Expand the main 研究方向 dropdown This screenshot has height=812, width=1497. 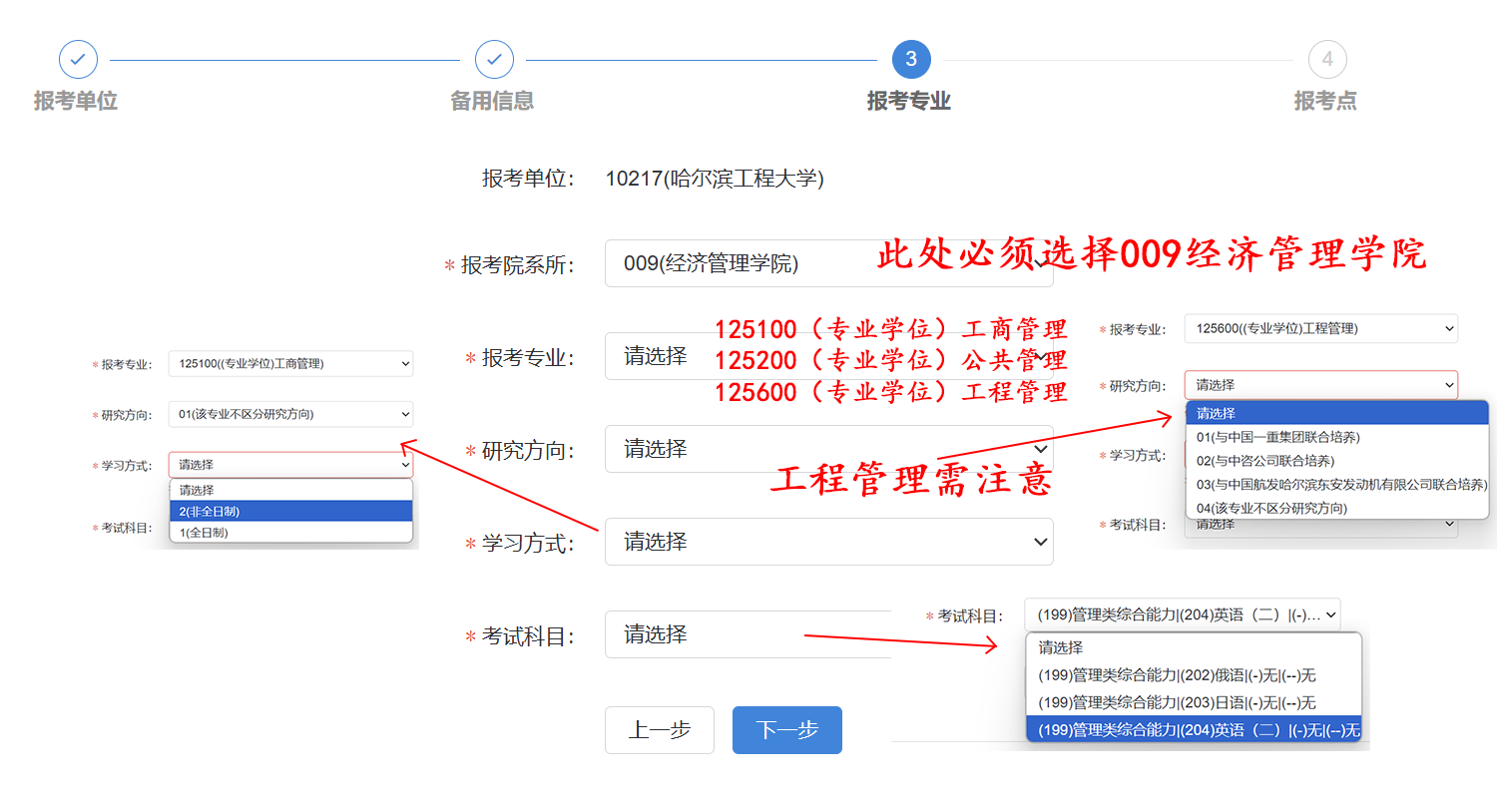click(x=828, y=449)
